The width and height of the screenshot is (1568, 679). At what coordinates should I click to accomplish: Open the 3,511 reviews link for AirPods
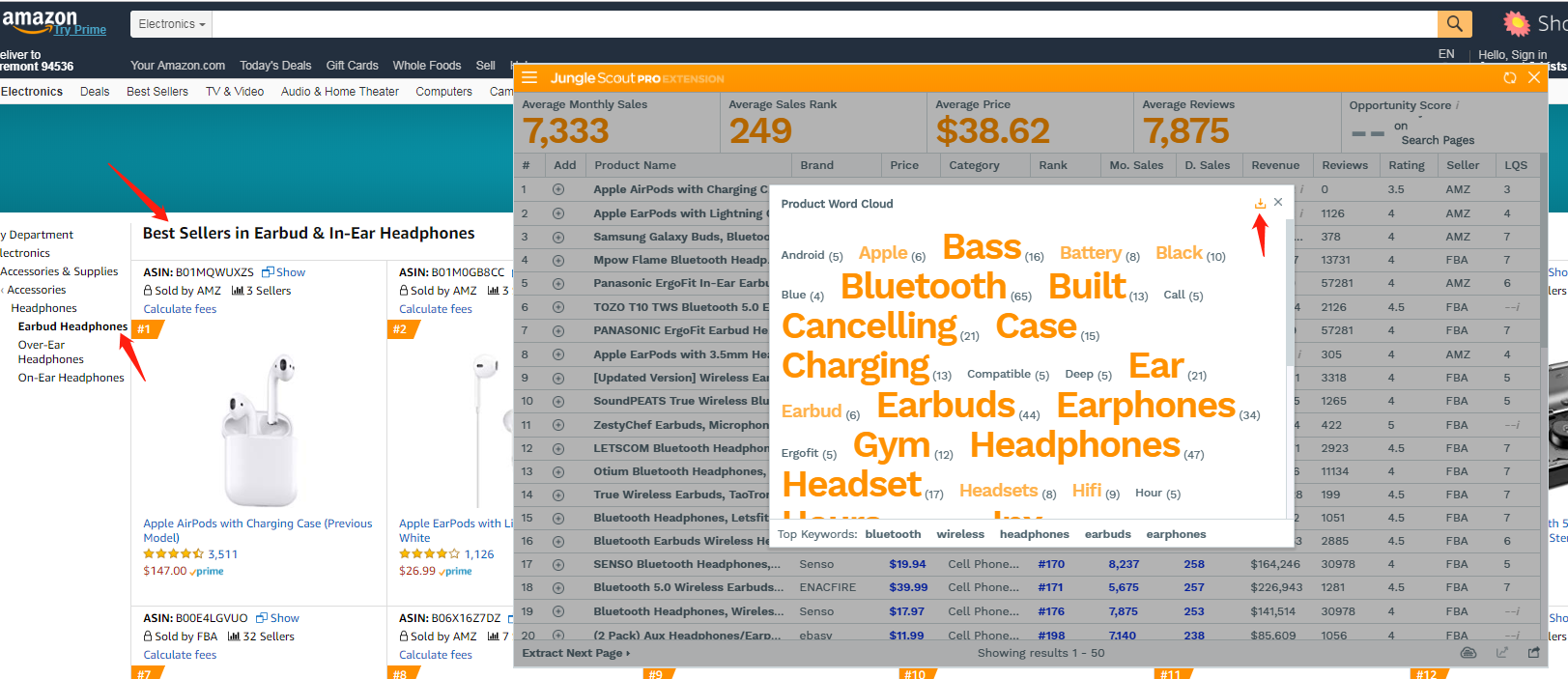click(x=222, y=554)
